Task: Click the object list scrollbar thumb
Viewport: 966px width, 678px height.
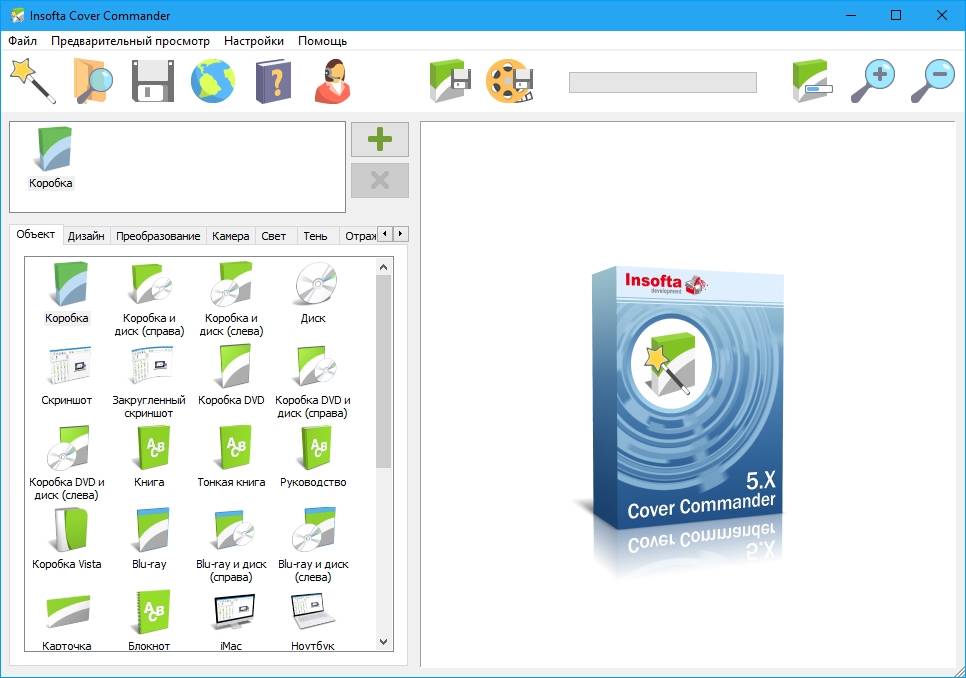Action: 383,371
